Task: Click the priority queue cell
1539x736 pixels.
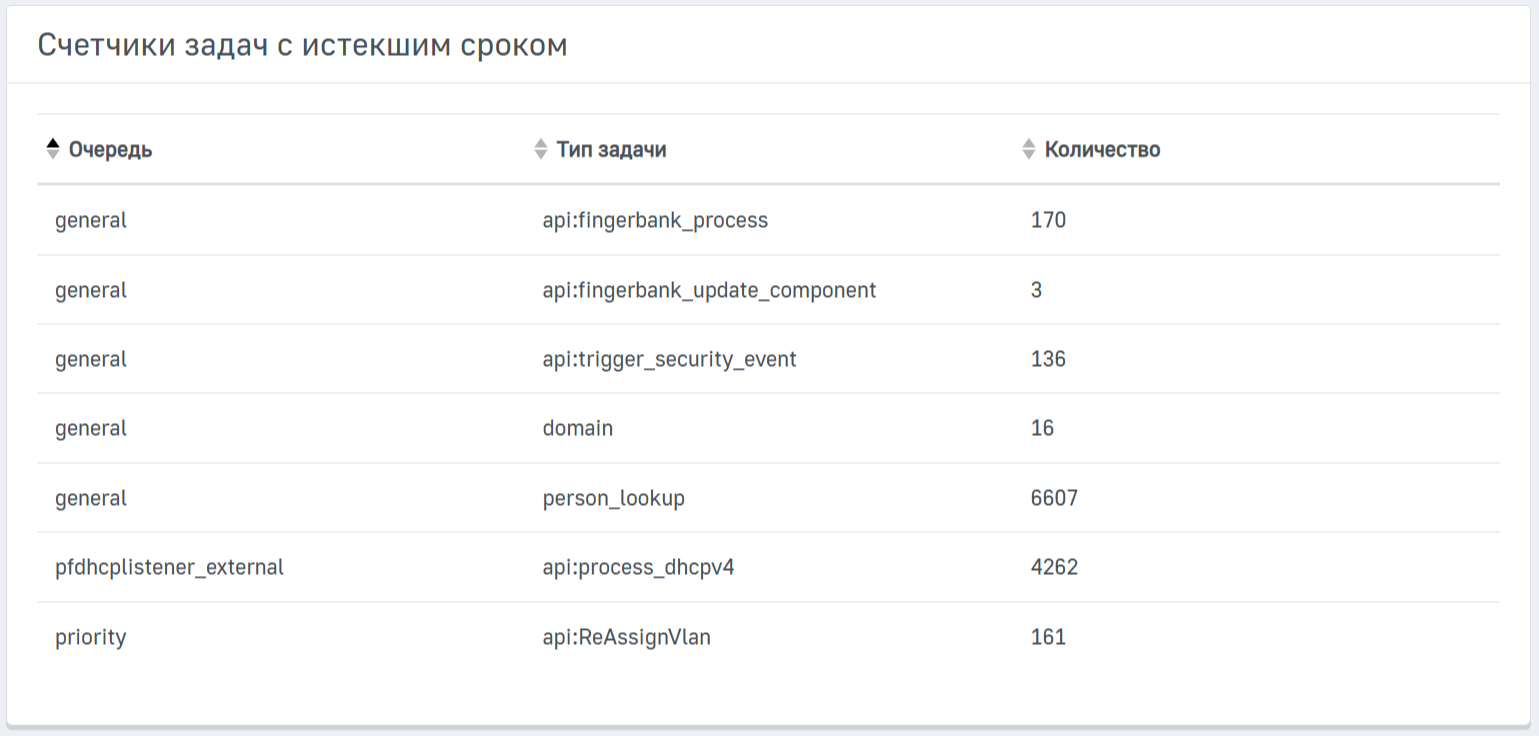Action: tap(91, 637)
